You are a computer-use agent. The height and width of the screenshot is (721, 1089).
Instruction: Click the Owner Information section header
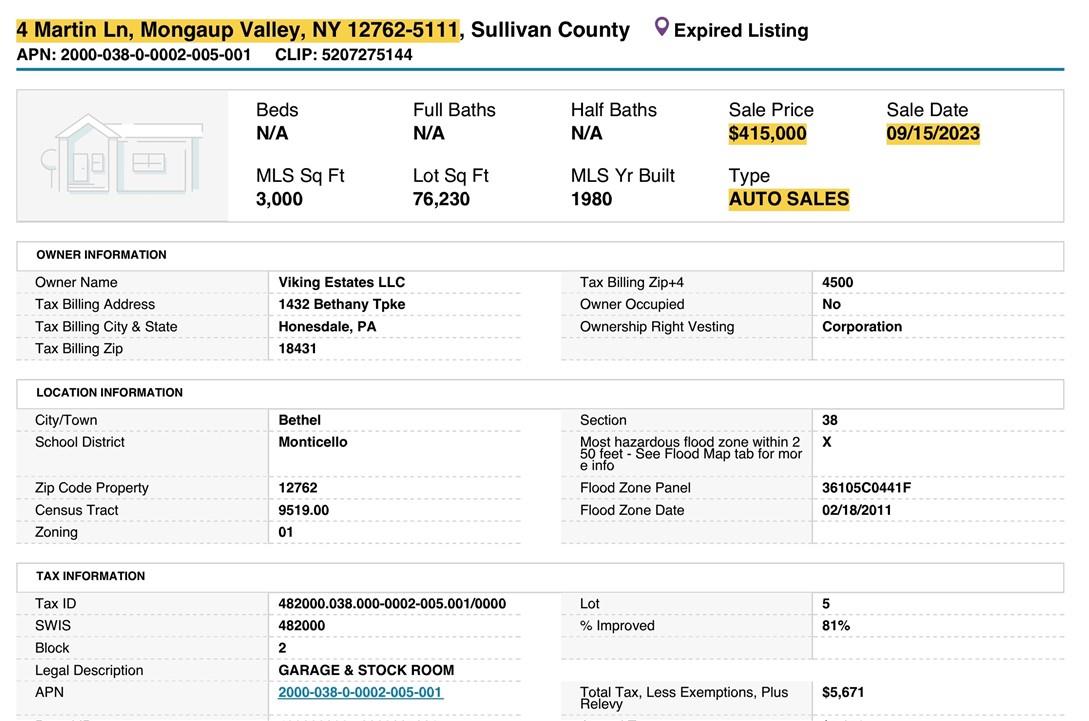pos(101,255)
